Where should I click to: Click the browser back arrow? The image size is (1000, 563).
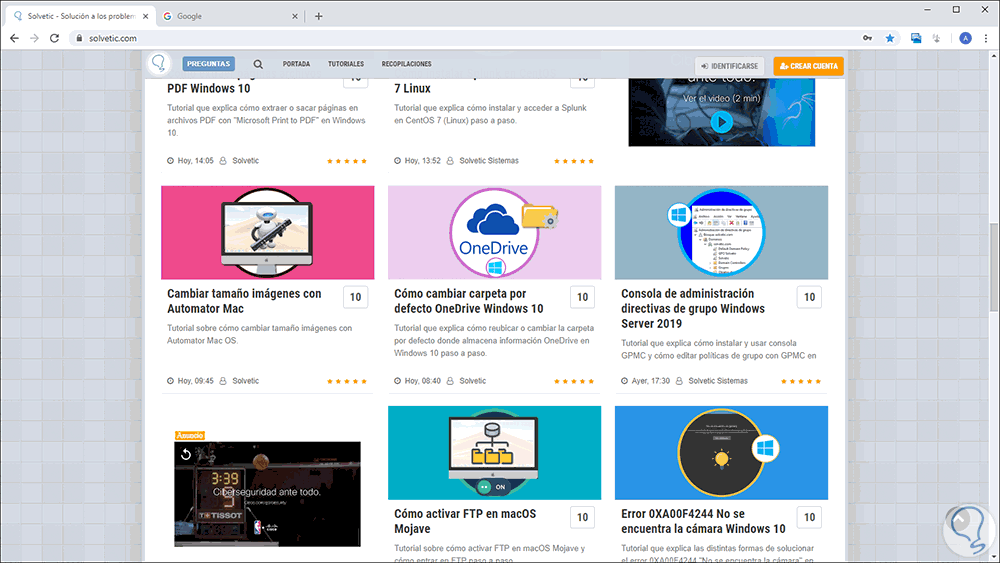pyautogui.click(x=14, y=38)
